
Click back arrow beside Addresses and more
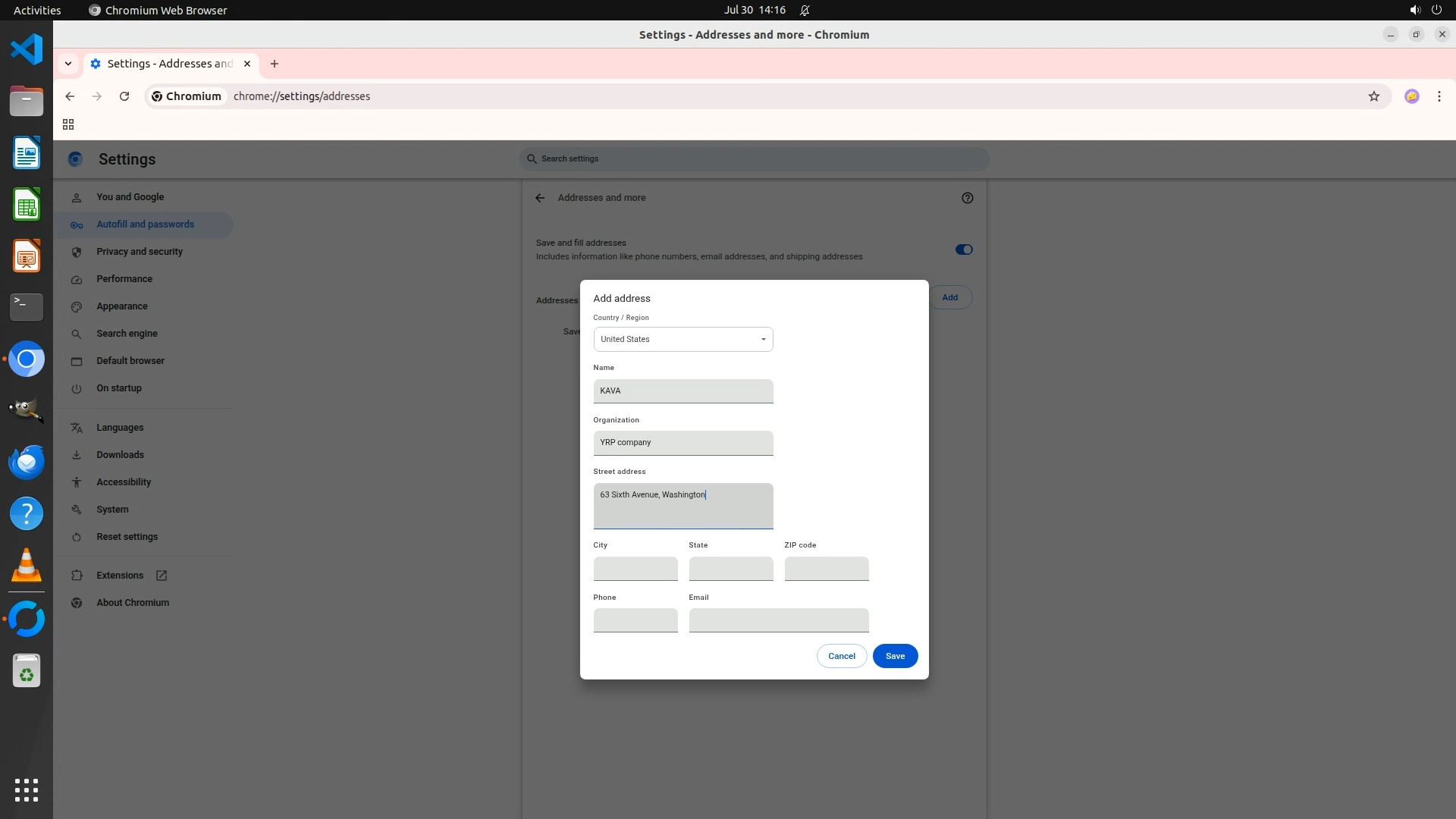pos(540,198)
